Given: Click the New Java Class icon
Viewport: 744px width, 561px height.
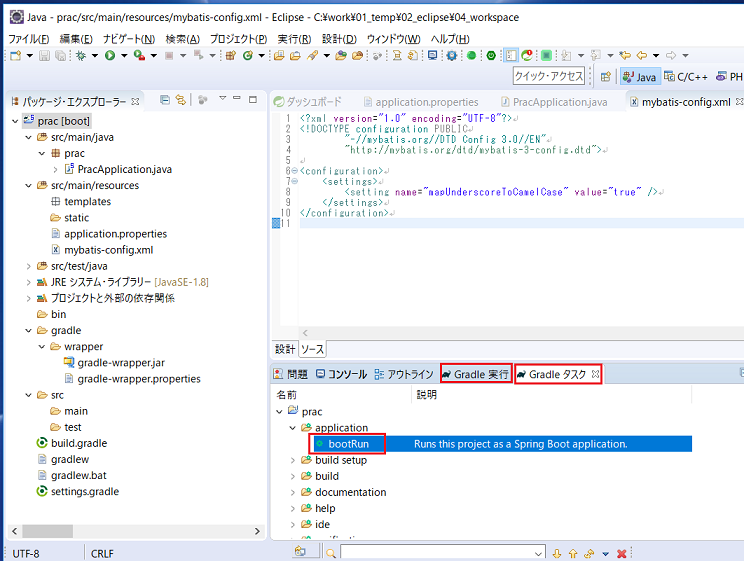Looking at the screenshot, I should [247, 56].
